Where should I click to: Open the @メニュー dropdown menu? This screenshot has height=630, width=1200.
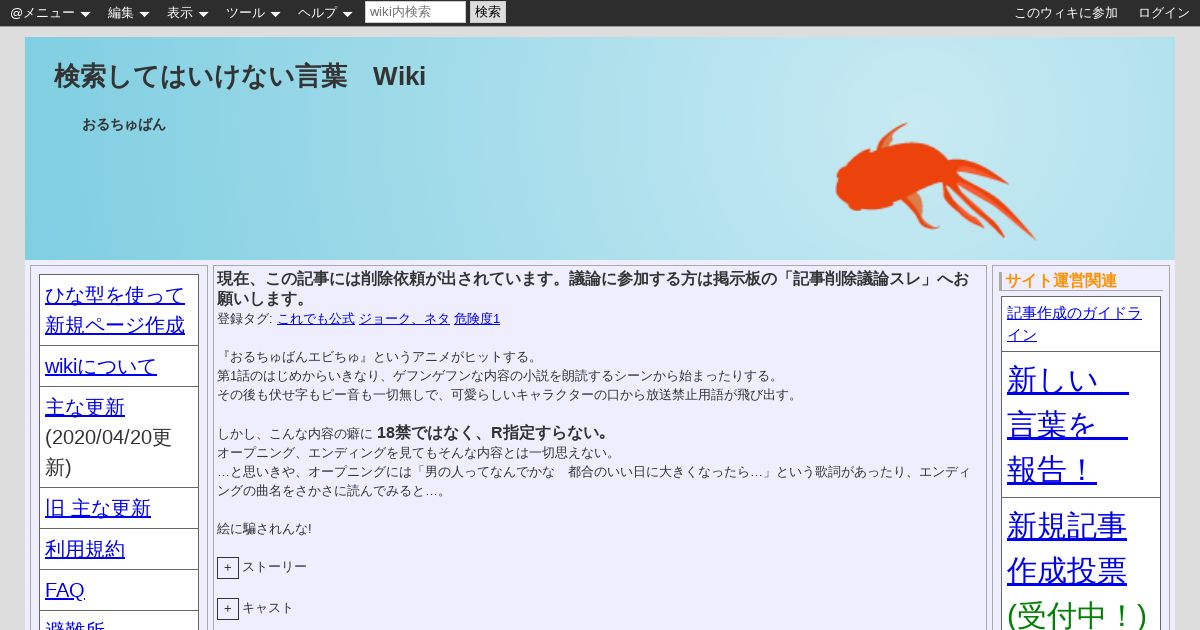(x=50, y=13)
